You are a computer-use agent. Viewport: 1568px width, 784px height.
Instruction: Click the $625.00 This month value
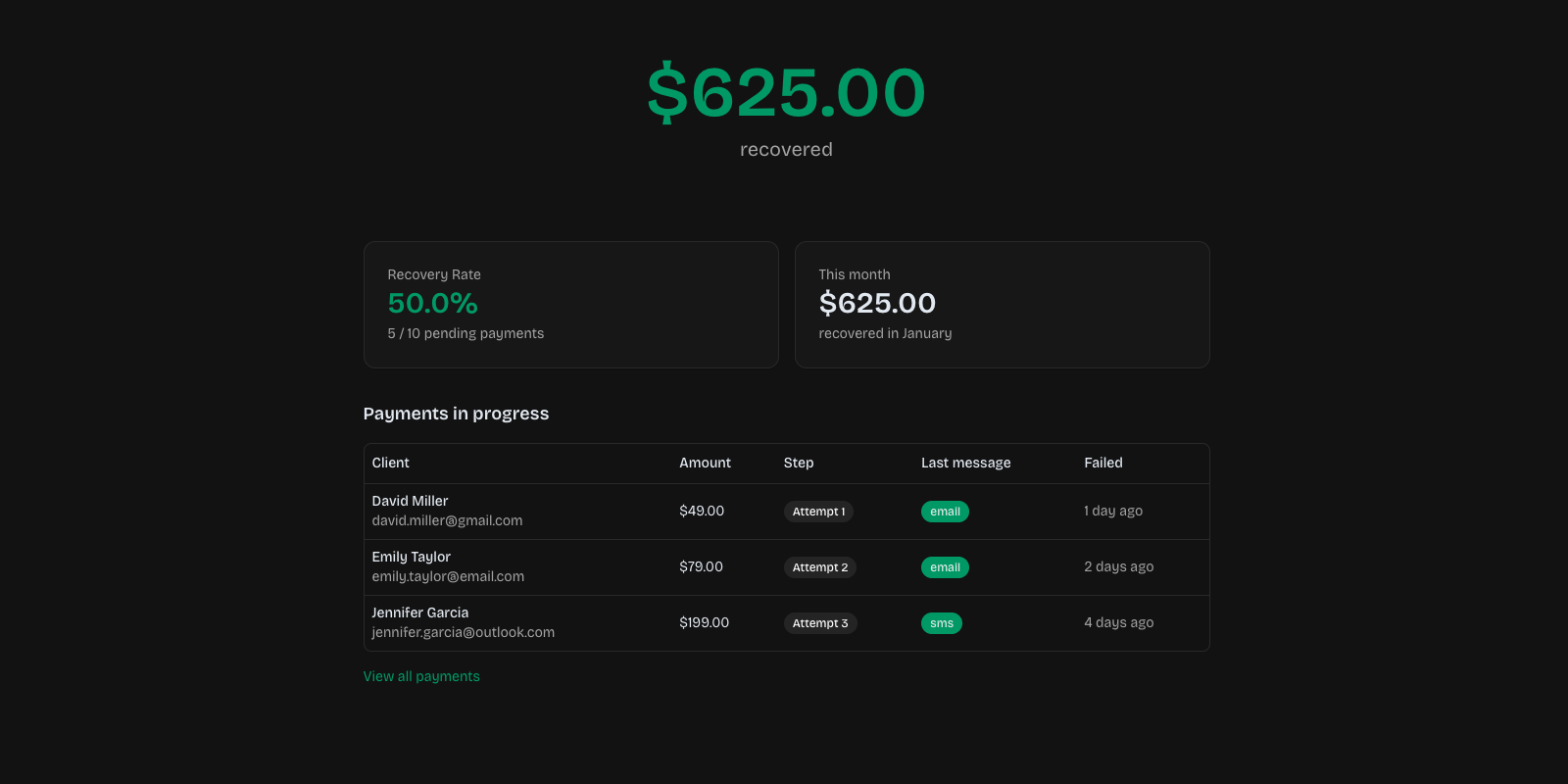pos(877,303)
